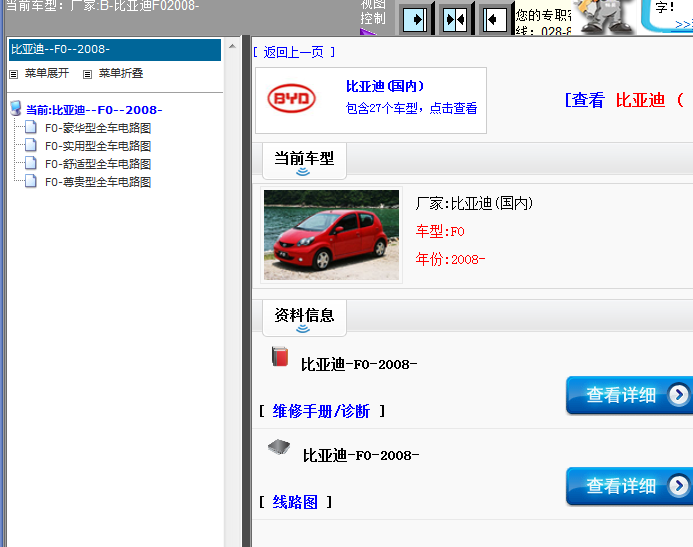Click the right-arrow view control button
Image resolution: width=693 pixels, height=547 pixels.
pyautogui.click(x=415, y=20)
